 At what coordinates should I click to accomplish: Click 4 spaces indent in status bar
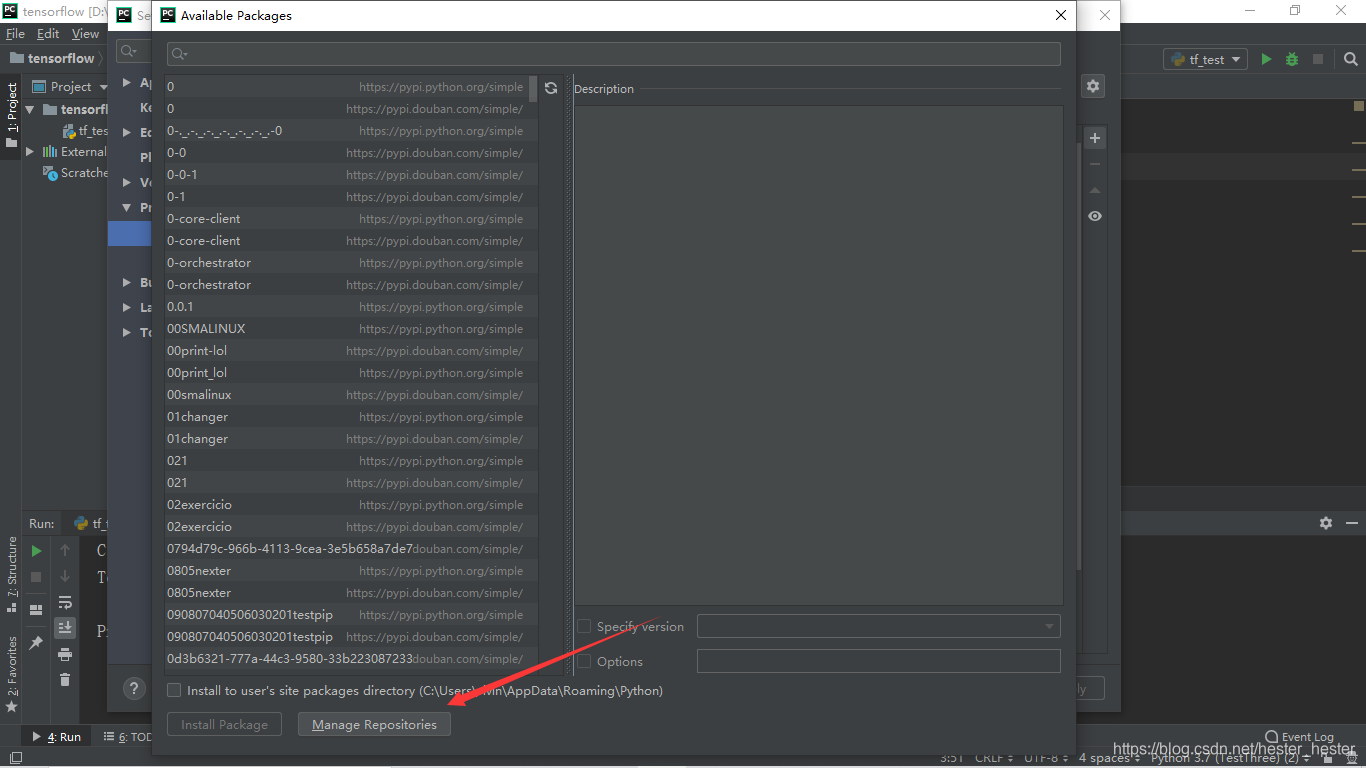point(1109,758)
